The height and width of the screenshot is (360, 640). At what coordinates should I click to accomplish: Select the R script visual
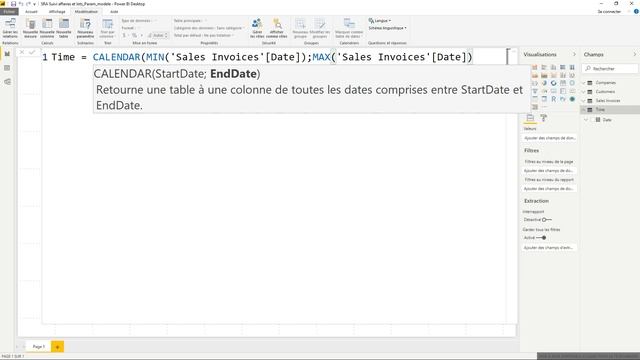(x=553, y=99)
